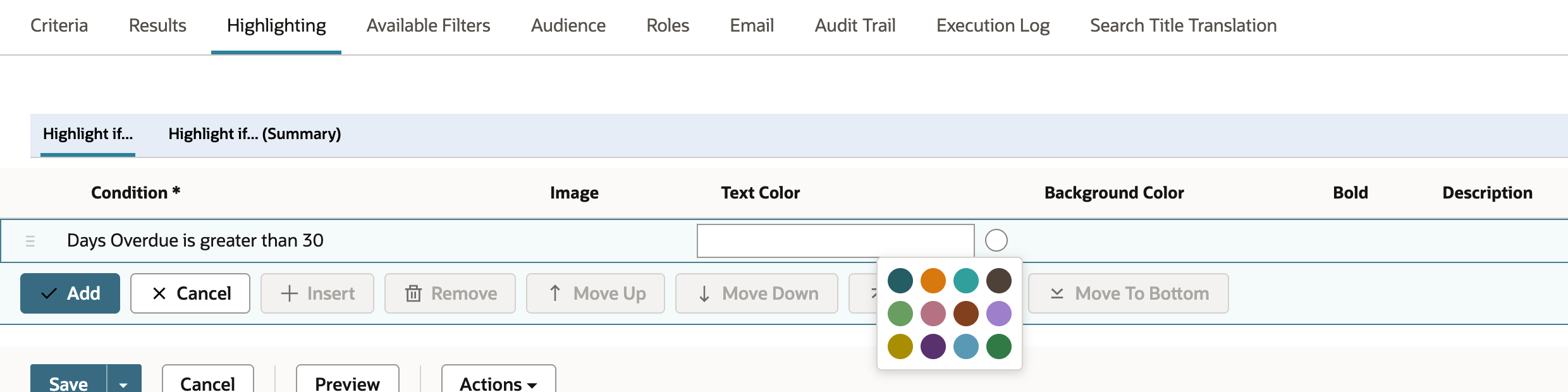Open the Search Title Translation tab
This screenshot has width=1568, height=392.
[x=1184, y=26]
